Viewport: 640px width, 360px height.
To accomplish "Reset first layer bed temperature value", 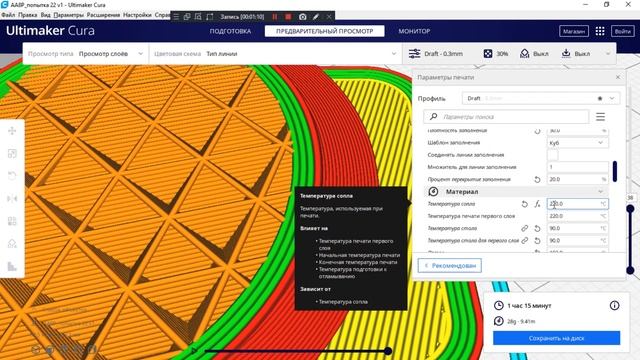I will coord(538,240).
